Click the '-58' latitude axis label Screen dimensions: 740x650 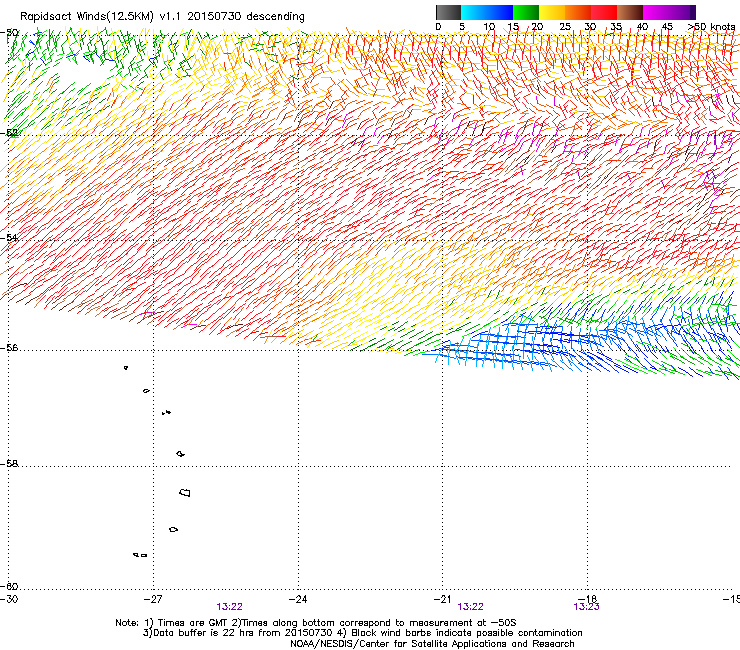(9, 464)
